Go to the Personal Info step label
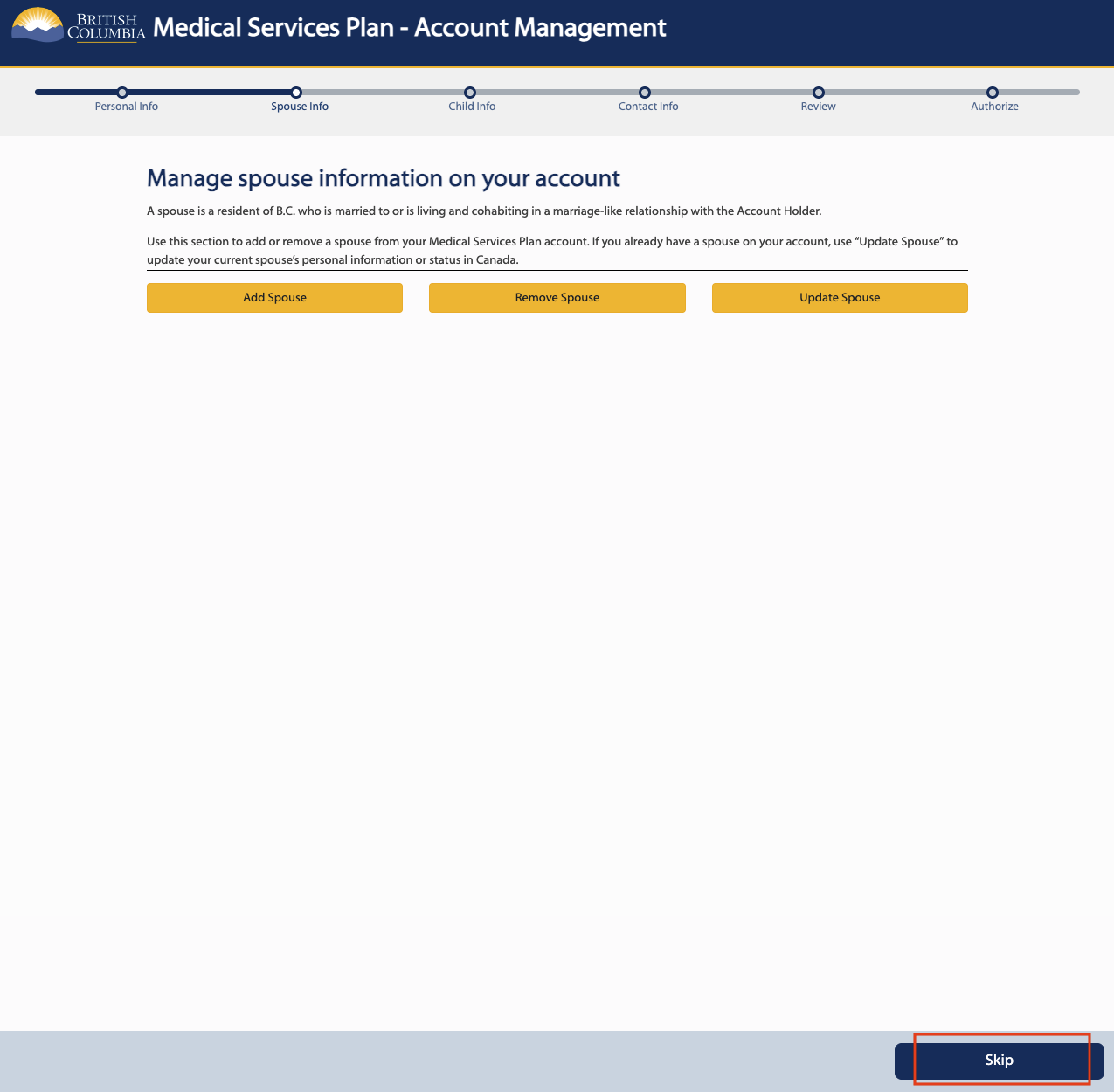Image resolution: width=1114 pixels, height=1092 pixels. tap(127, 107)
